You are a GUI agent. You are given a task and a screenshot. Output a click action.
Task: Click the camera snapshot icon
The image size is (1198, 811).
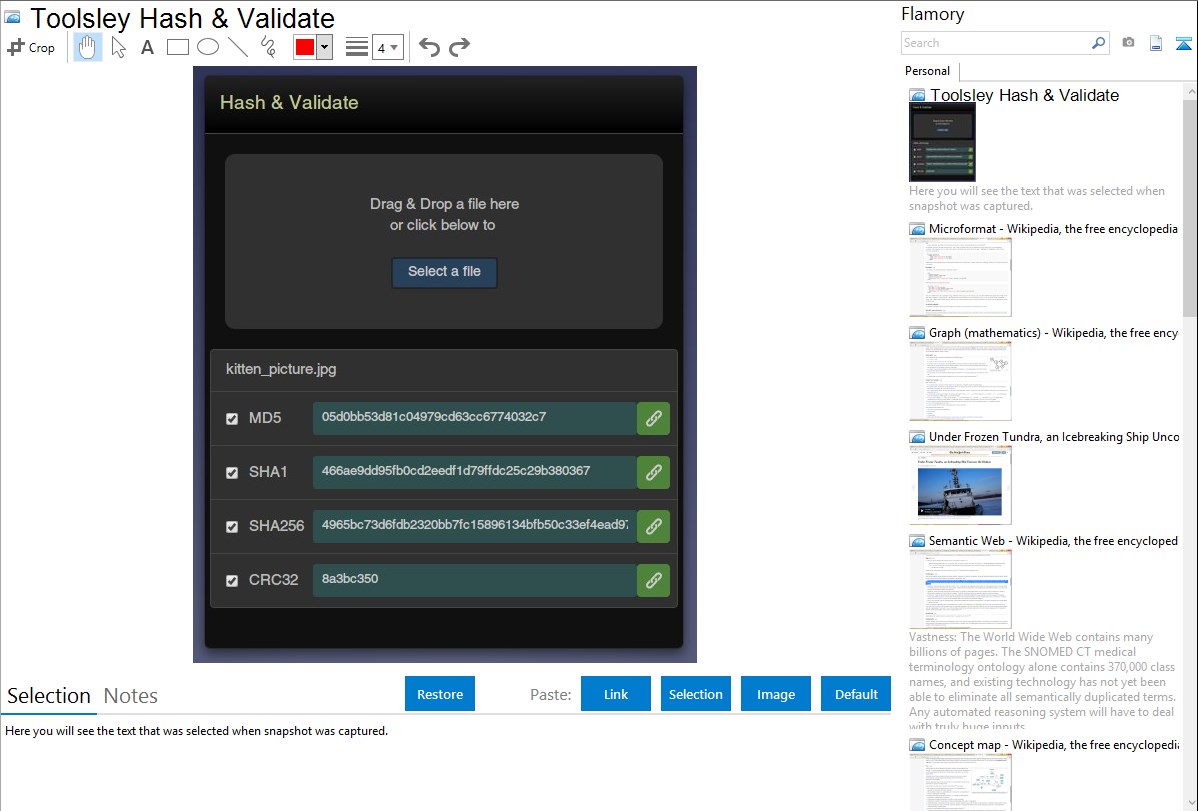click(x=1128, y=43)
